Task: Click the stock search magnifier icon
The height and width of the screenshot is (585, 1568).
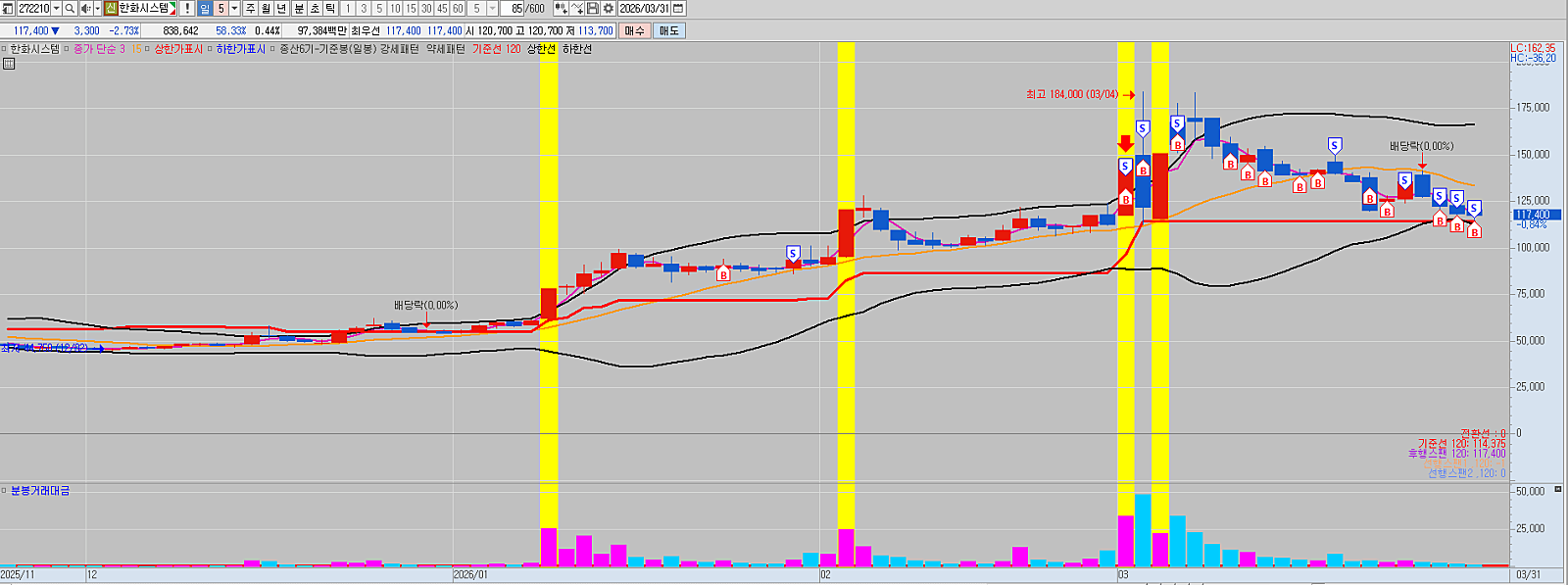Action: (70, 8)
